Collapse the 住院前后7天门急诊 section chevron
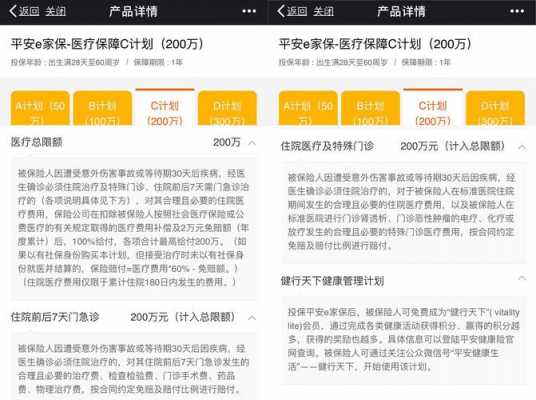The height and width of the screenshot is (400, 536). (252, 318)
